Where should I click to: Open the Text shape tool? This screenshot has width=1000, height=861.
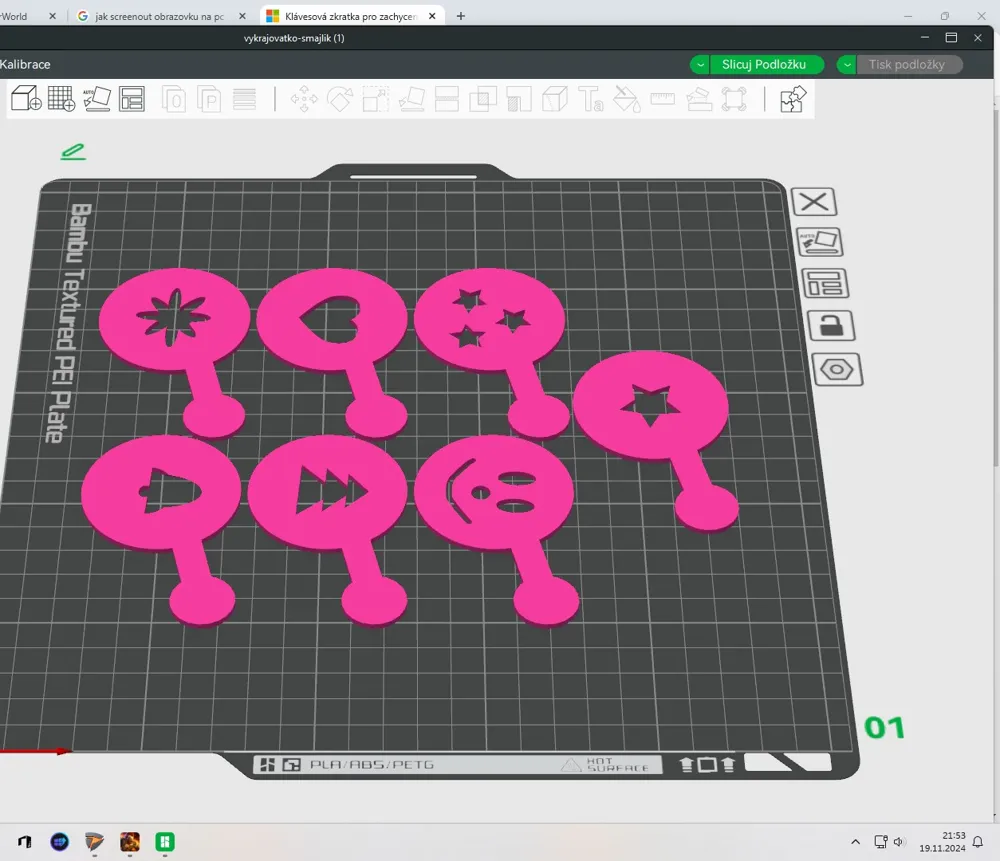(591, 99)
